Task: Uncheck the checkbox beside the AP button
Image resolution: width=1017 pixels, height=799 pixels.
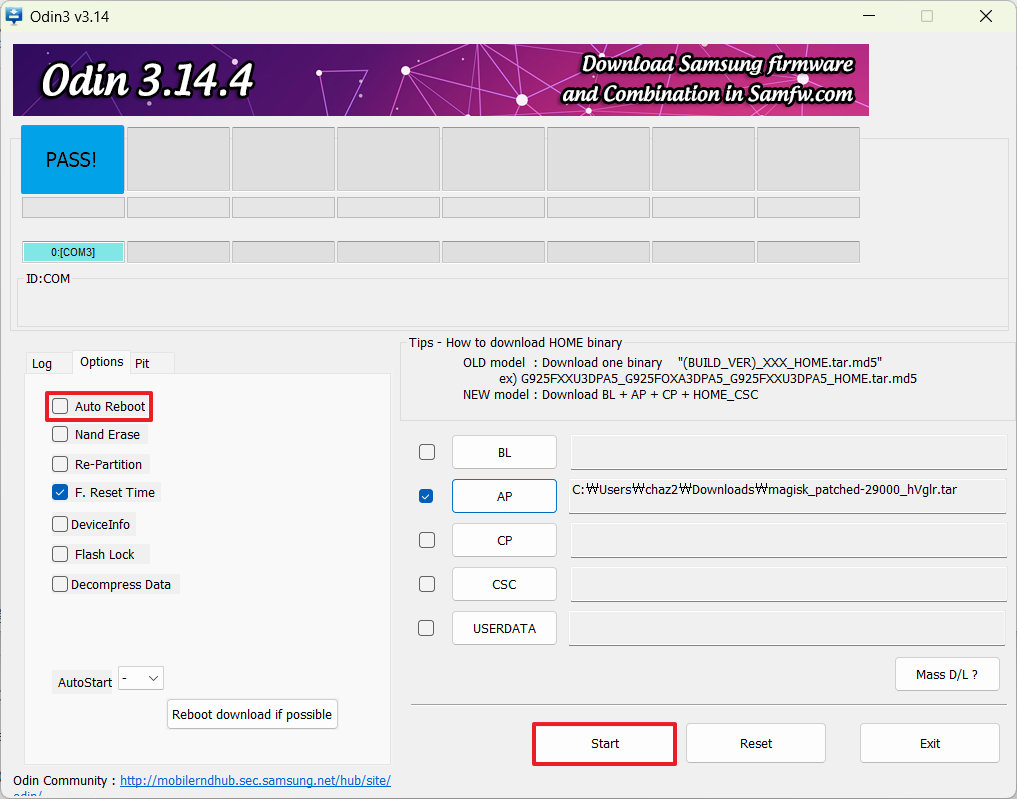Action: coord(426,496)
